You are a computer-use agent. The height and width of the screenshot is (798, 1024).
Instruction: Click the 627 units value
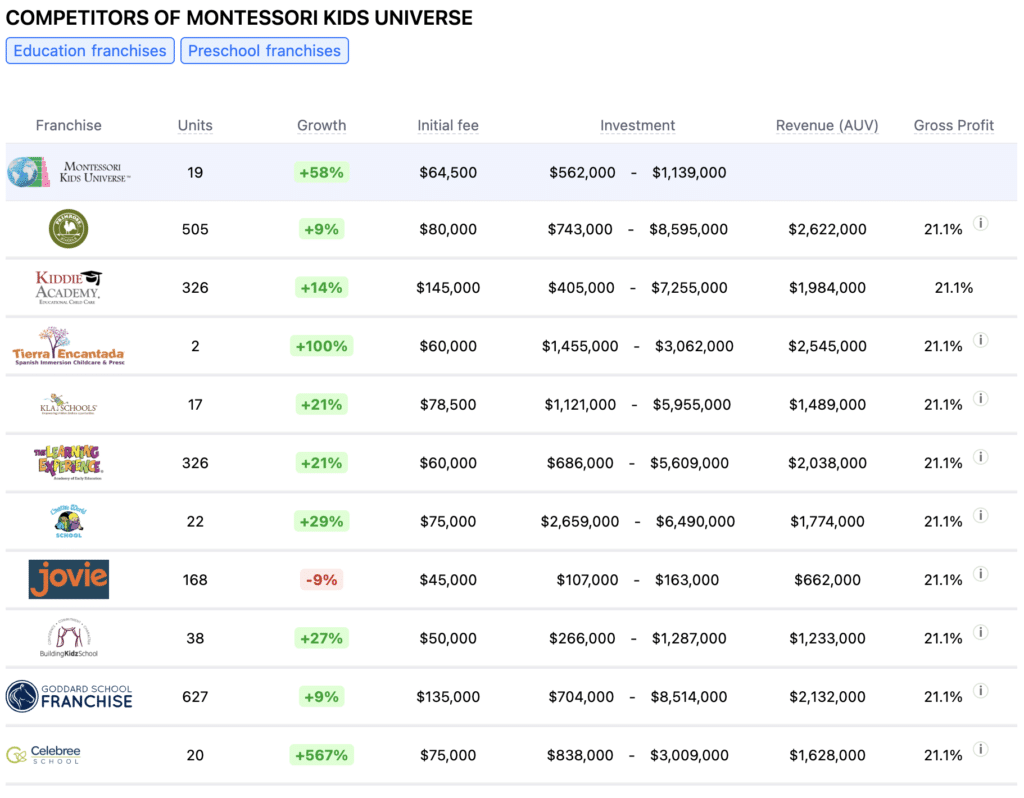tap(195, 697)
